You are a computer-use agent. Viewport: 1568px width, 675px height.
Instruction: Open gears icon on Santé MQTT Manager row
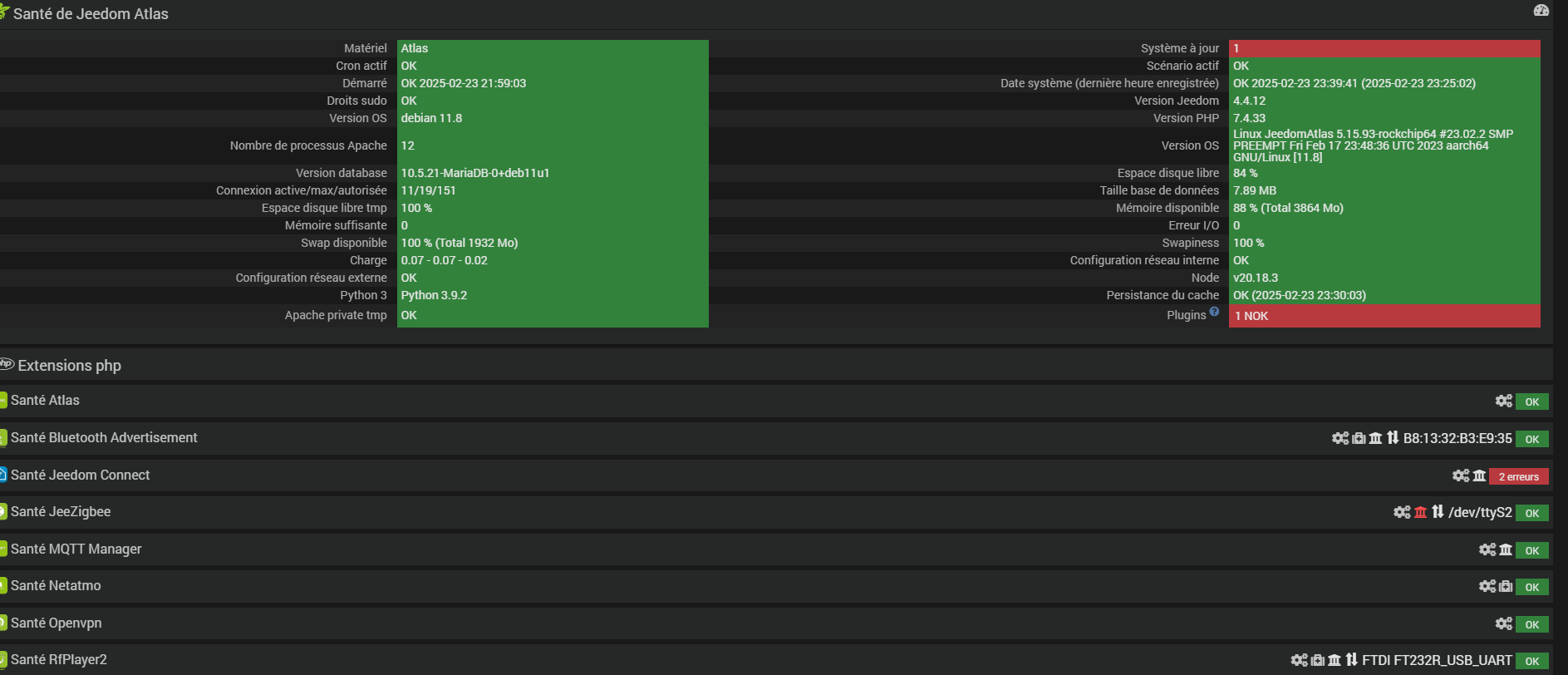[x=1487, y=549]
